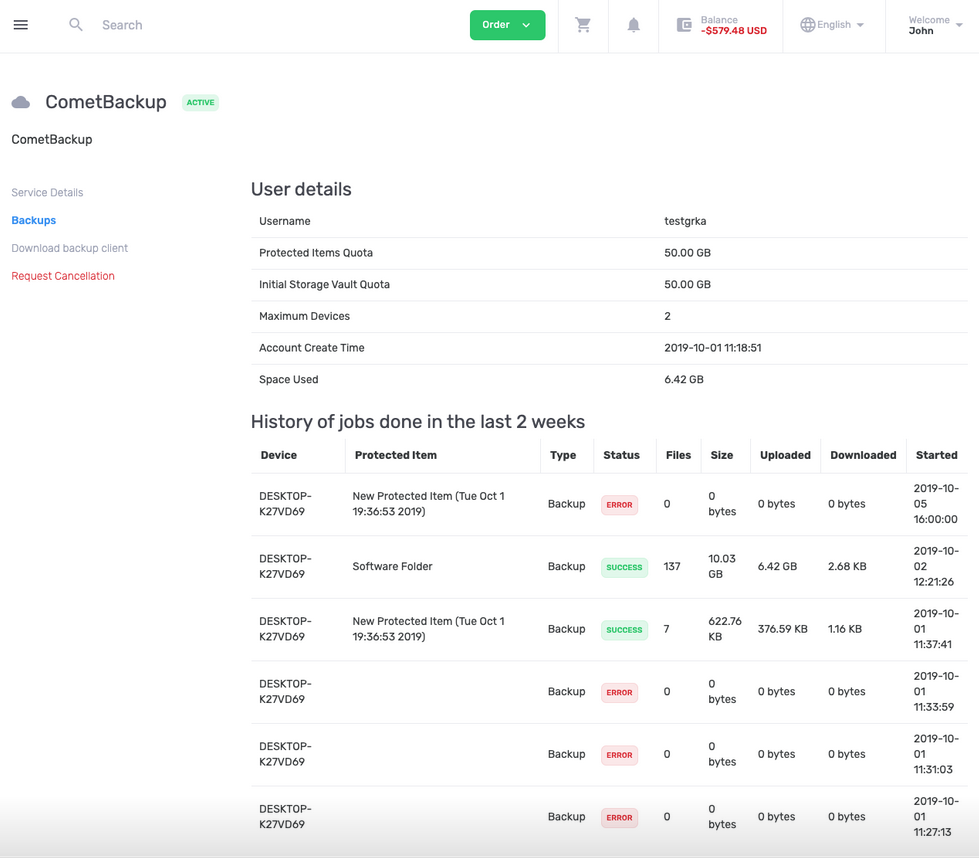The width and height of the screenshot is (979, 858).
Task: Click the wallet balance icon
Action: (x=684, y=25)
